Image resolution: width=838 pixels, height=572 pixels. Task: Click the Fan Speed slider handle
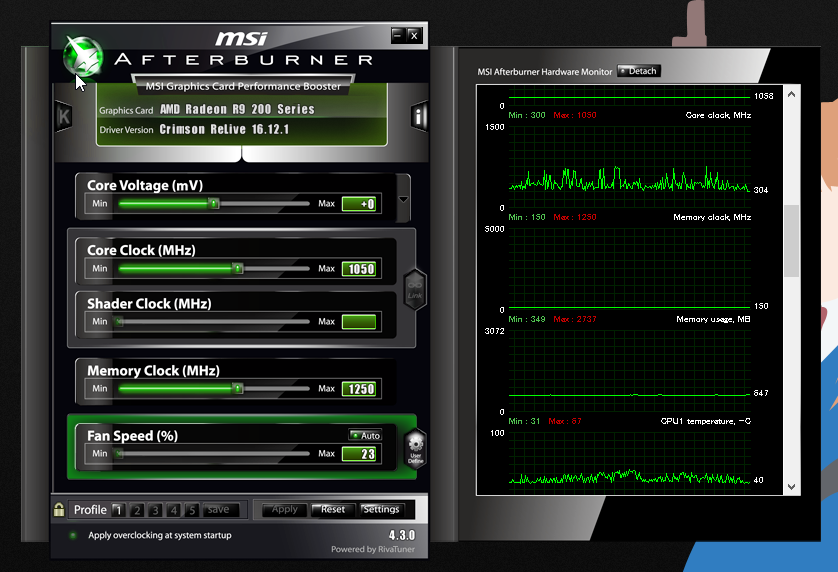[x=119, y=454]
